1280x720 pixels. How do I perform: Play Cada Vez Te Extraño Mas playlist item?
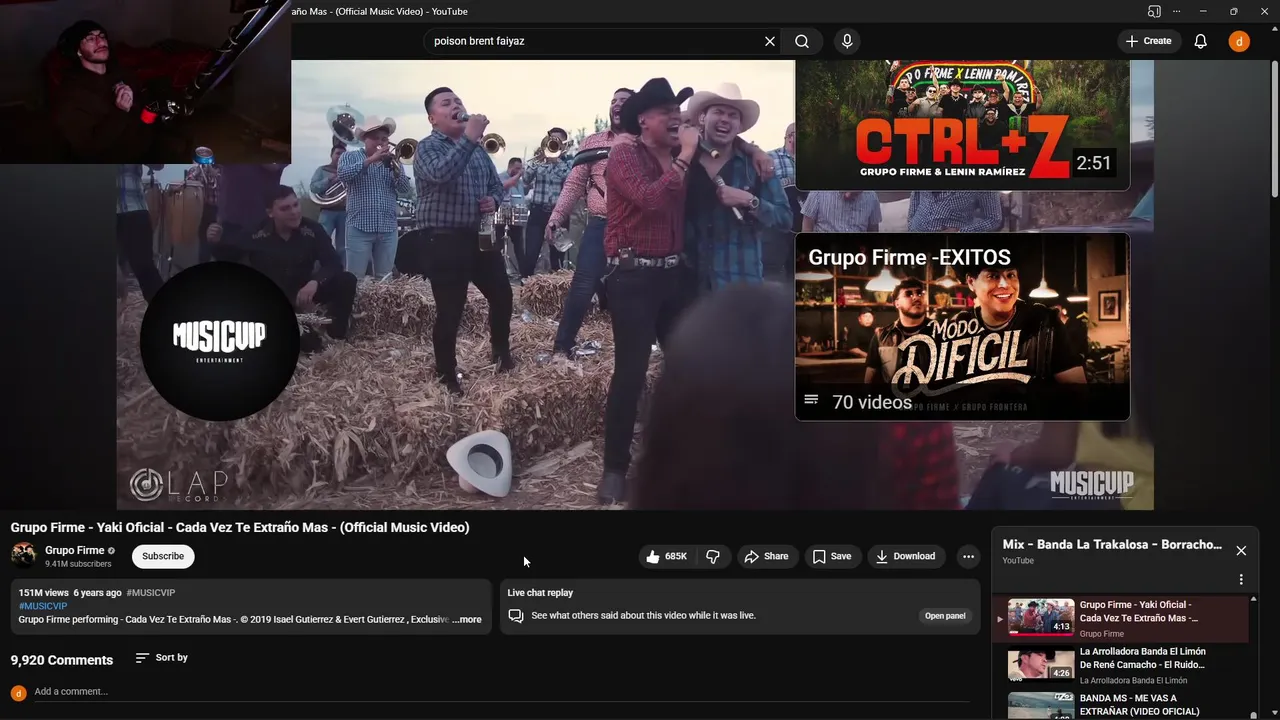pyautogui.click(x=1120, y=618)
